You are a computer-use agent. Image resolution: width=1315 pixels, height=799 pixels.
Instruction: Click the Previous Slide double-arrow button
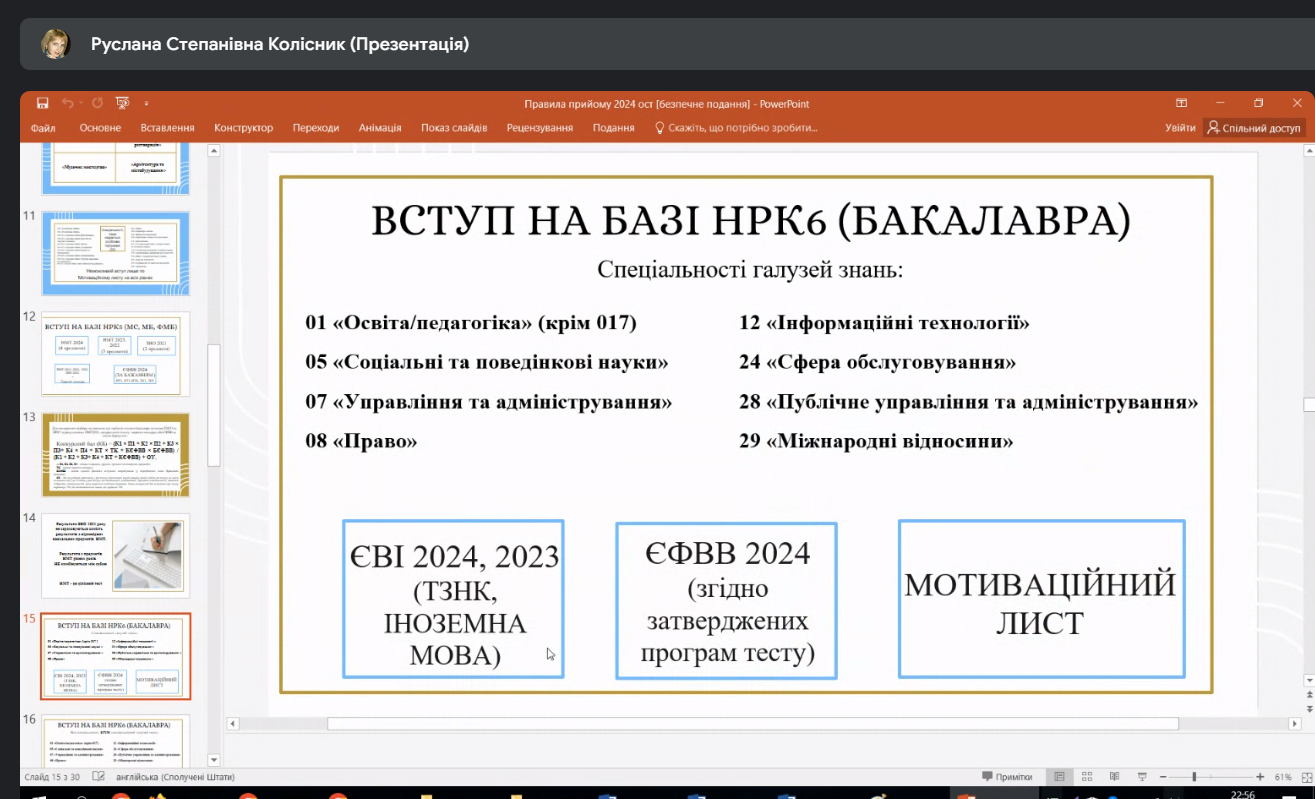point(1309,696)
